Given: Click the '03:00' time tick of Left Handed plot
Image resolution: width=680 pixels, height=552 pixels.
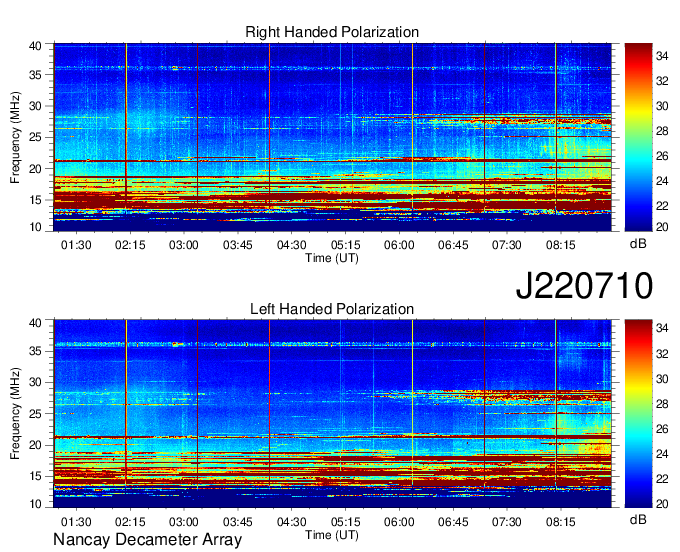Looking at the screenshot, I should [183, 522].
